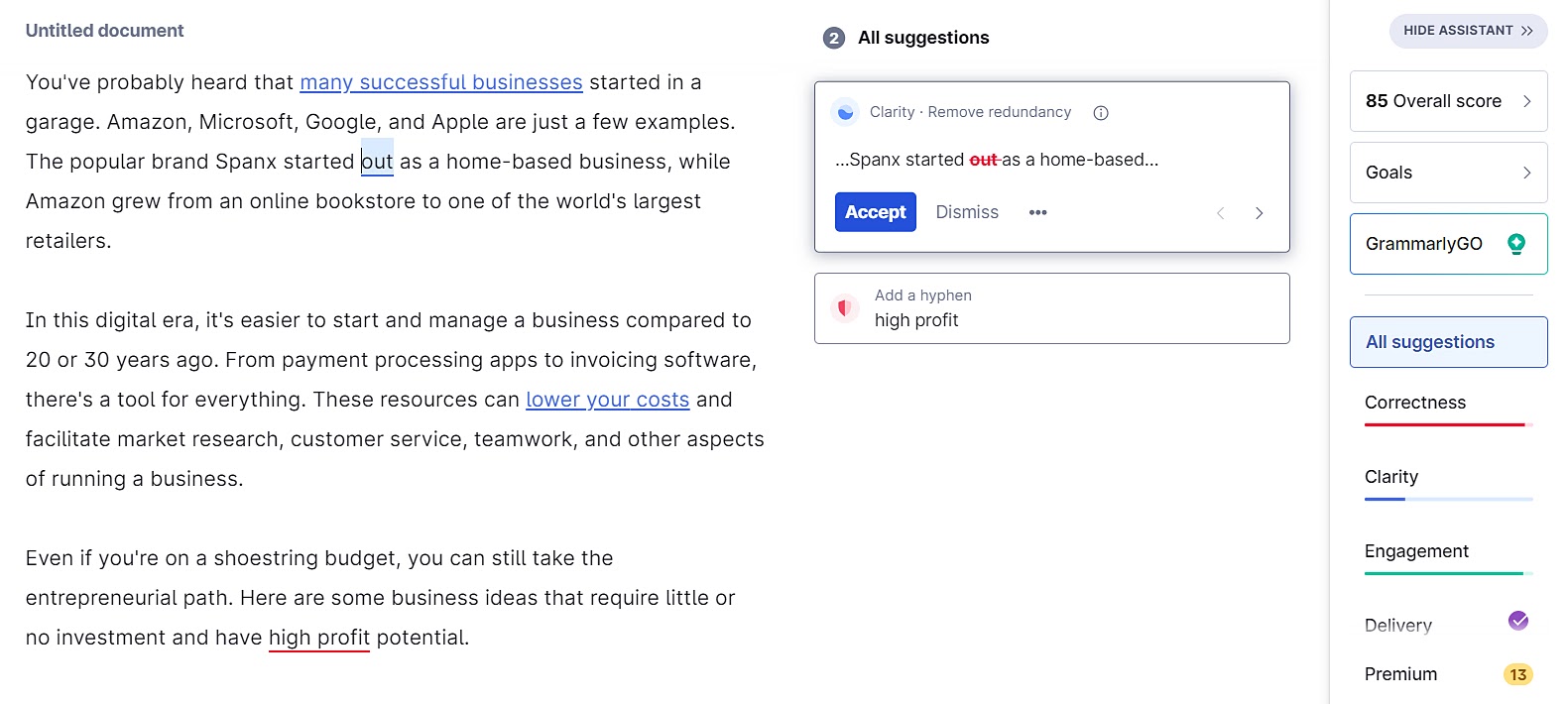Click the Untitled document title
Screen dimensions: 1568x704
104,31
